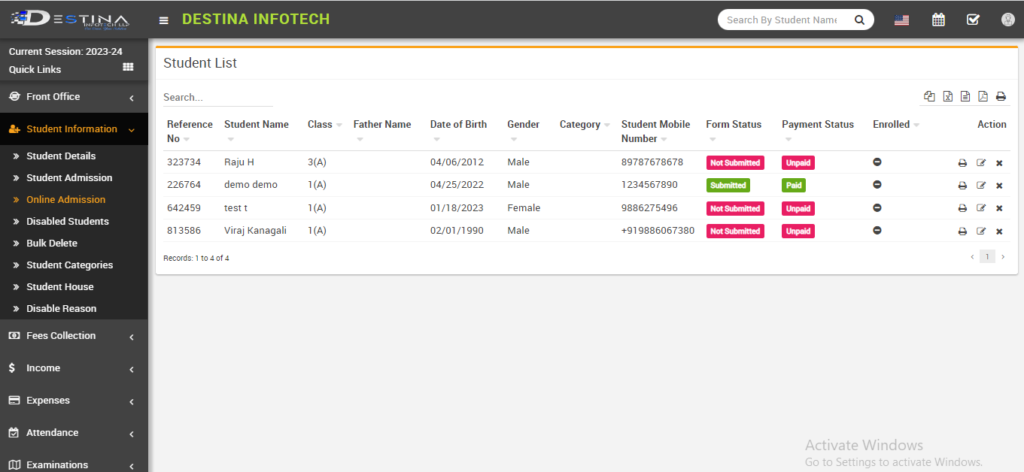Open the calendar icon in header
Image resolution: width=1024 pixels, height=472 pixels.
(938, 19)
